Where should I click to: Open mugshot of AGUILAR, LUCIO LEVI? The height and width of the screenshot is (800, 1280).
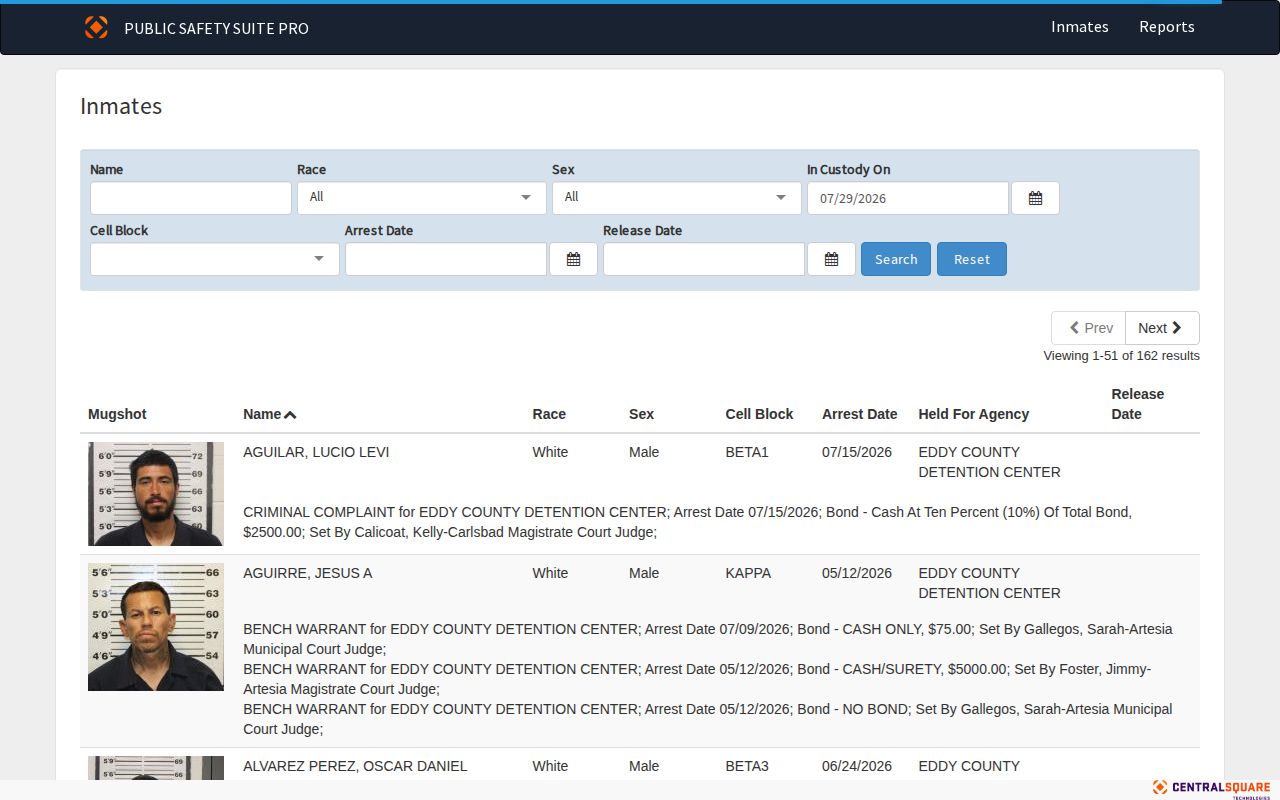(156, 494)
